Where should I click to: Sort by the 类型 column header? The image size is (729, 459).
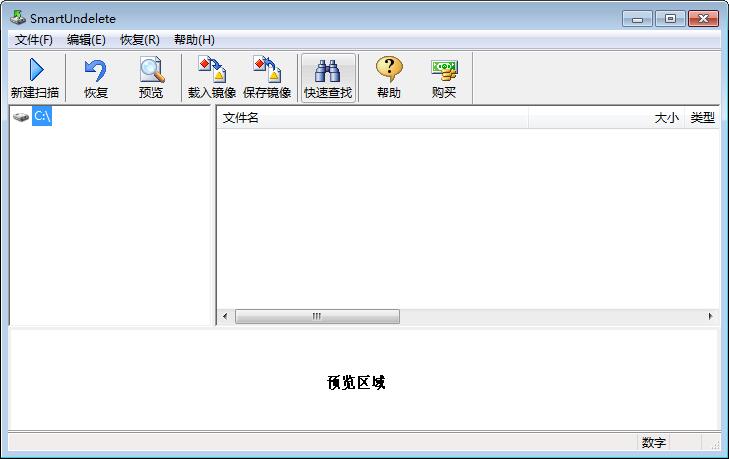(x=702, y=118)
